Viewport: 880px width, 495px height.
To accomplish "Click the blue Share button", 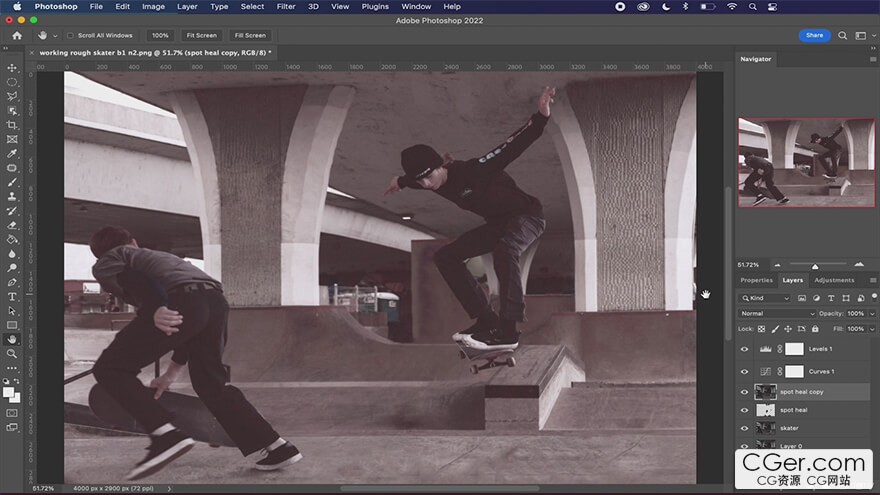I will pos(814,35).
